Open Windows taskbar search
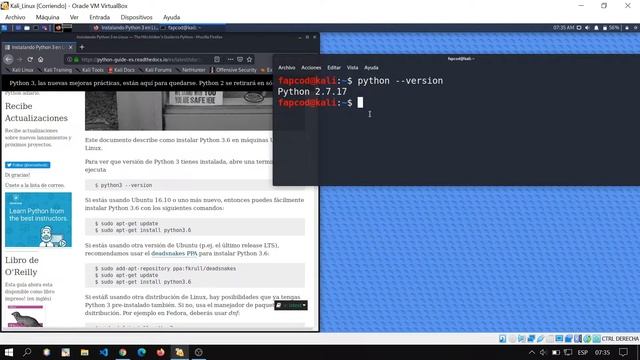The image size is (640, 360). [27, 352]
